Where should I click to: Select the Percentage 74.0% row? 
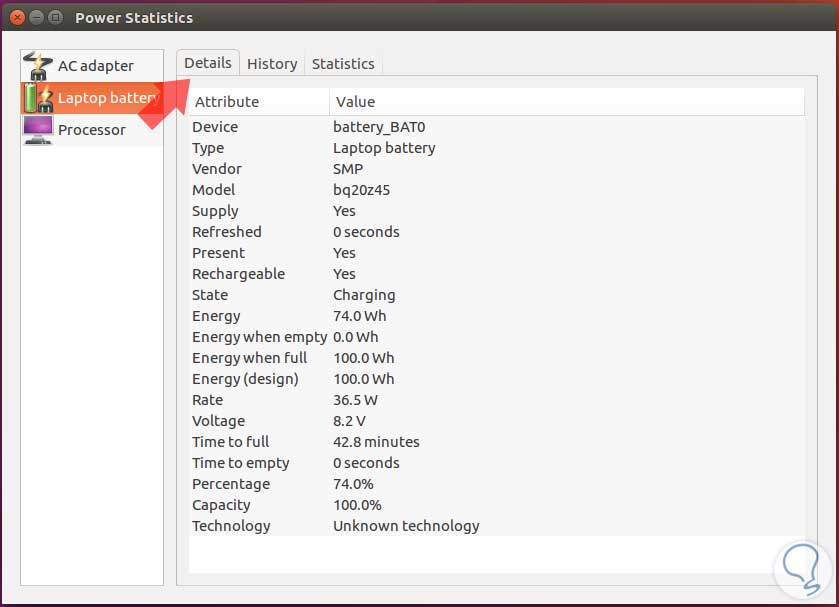300,484
